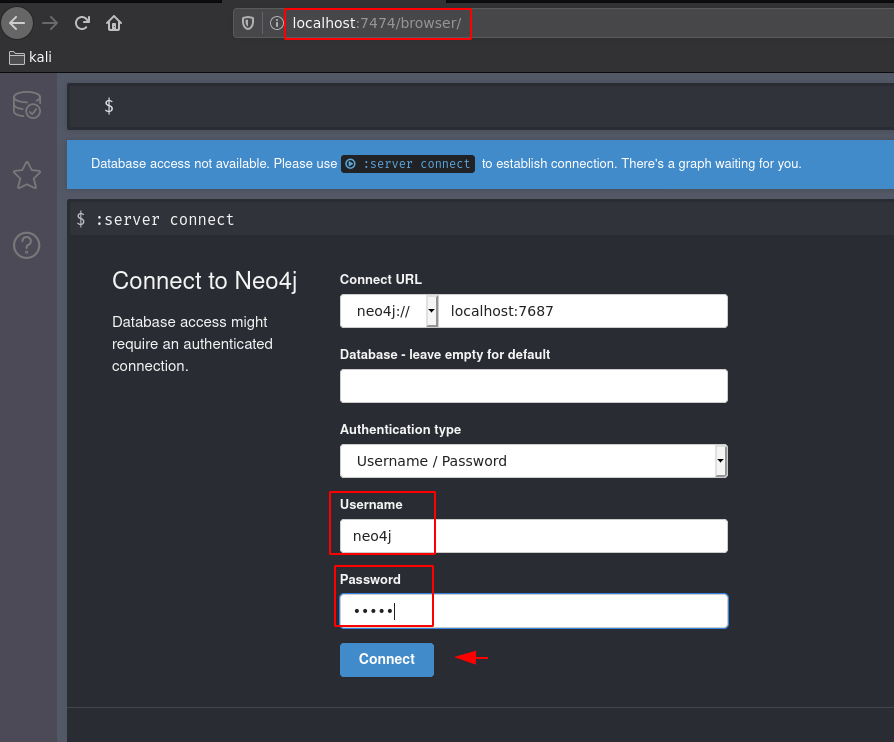Image resolution: width=894 pixels, height=742 pixels.
Task: Click the tracking protection shield icon
Action: pos(248,23)
